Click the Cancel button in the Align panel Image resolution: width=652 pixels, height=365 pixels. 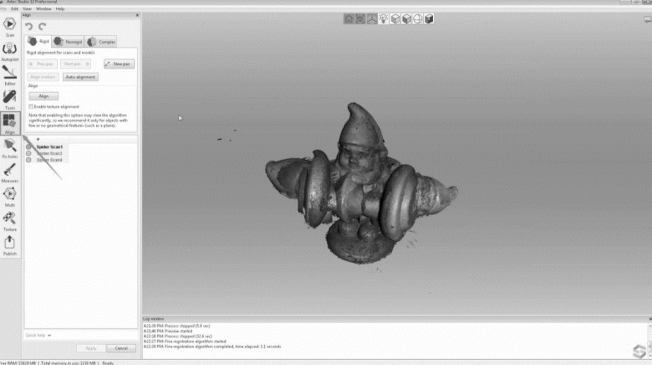(x=121, y=348)
